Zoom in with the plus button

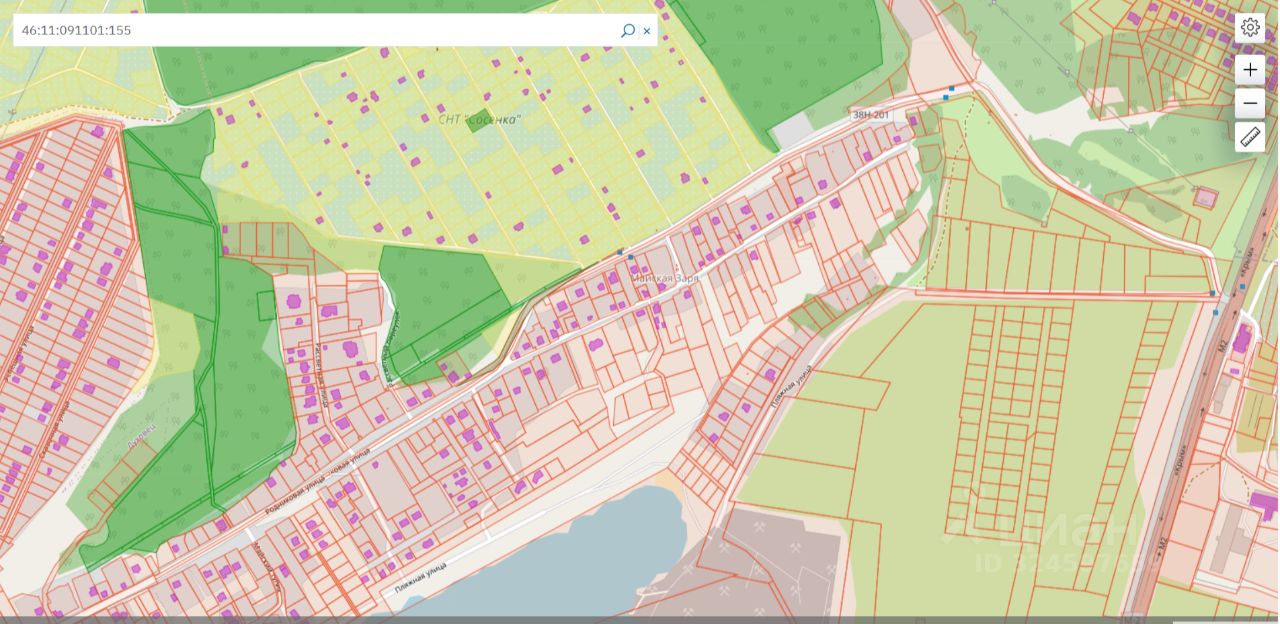(1250, 69)
